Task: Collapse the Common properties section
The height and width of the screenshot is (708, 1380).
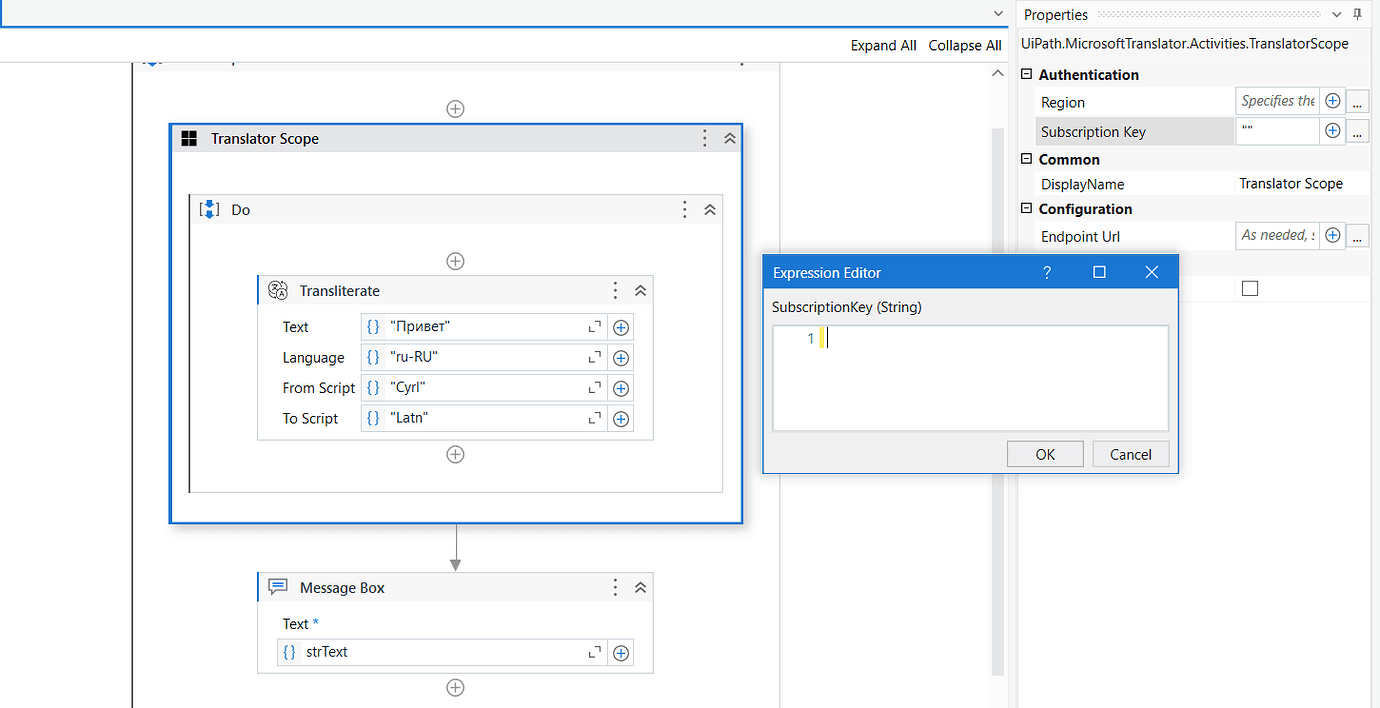Action: coord(1026,159)
